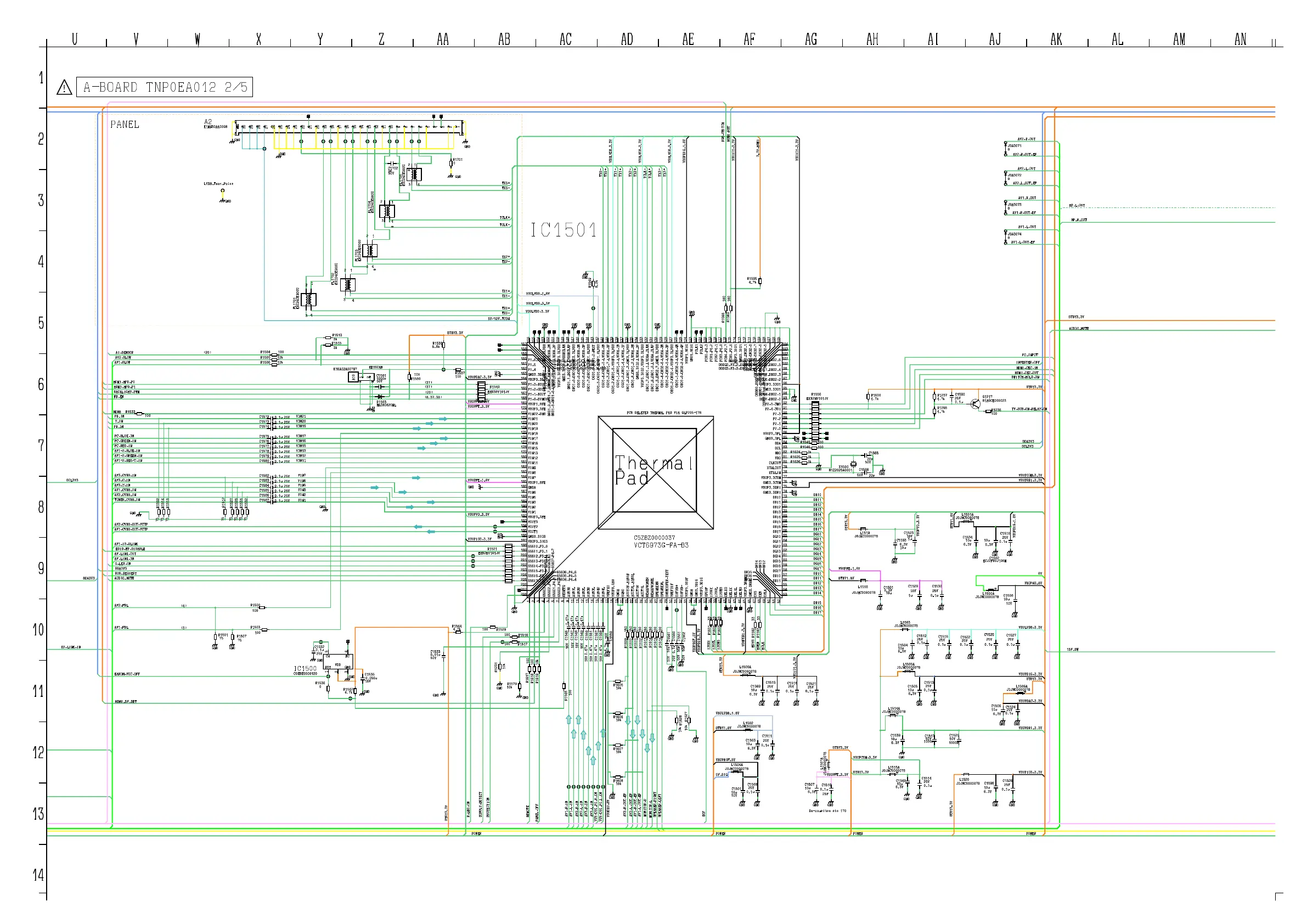Click the L1501A inductor symbol
The height and width of the screenshot is (924, 1307).
pyautogui.click(x=968, y=521)
